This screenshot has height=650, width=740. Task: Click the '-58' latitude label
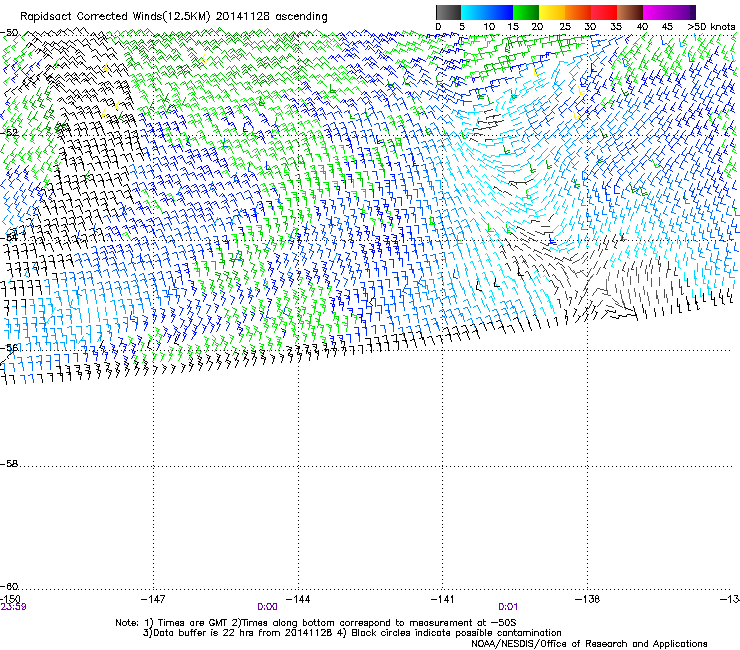[9, 464]
